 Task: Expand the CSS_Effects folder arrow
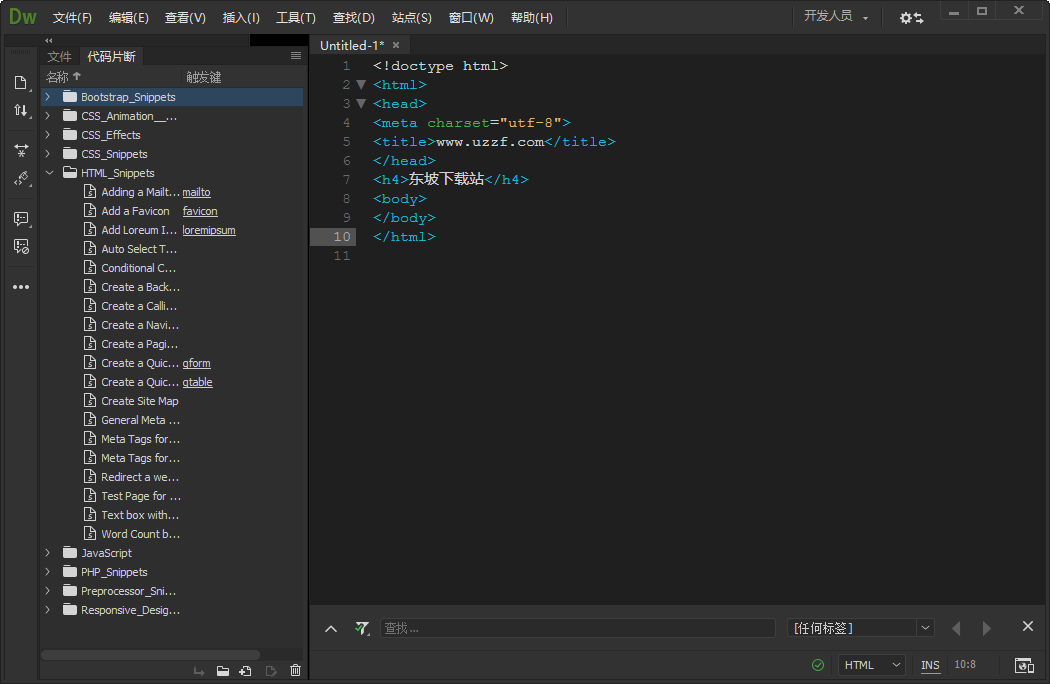48,135
